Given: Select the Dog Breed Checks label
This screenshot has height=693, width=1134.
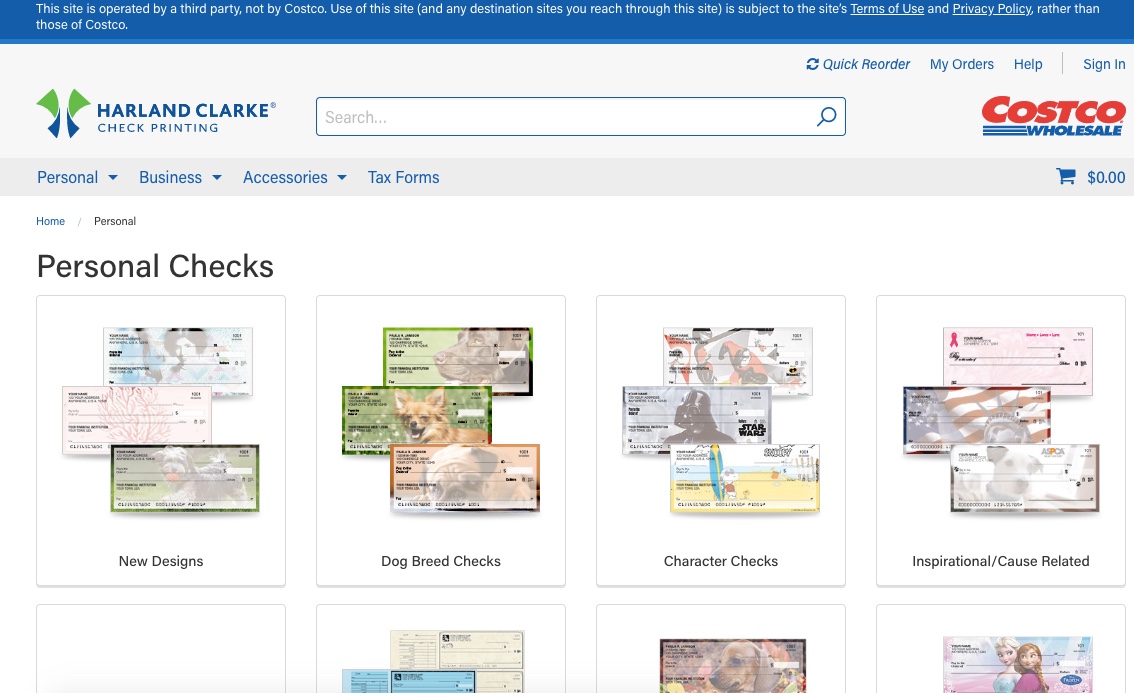Looking at the screenshot, I should 440,561.
